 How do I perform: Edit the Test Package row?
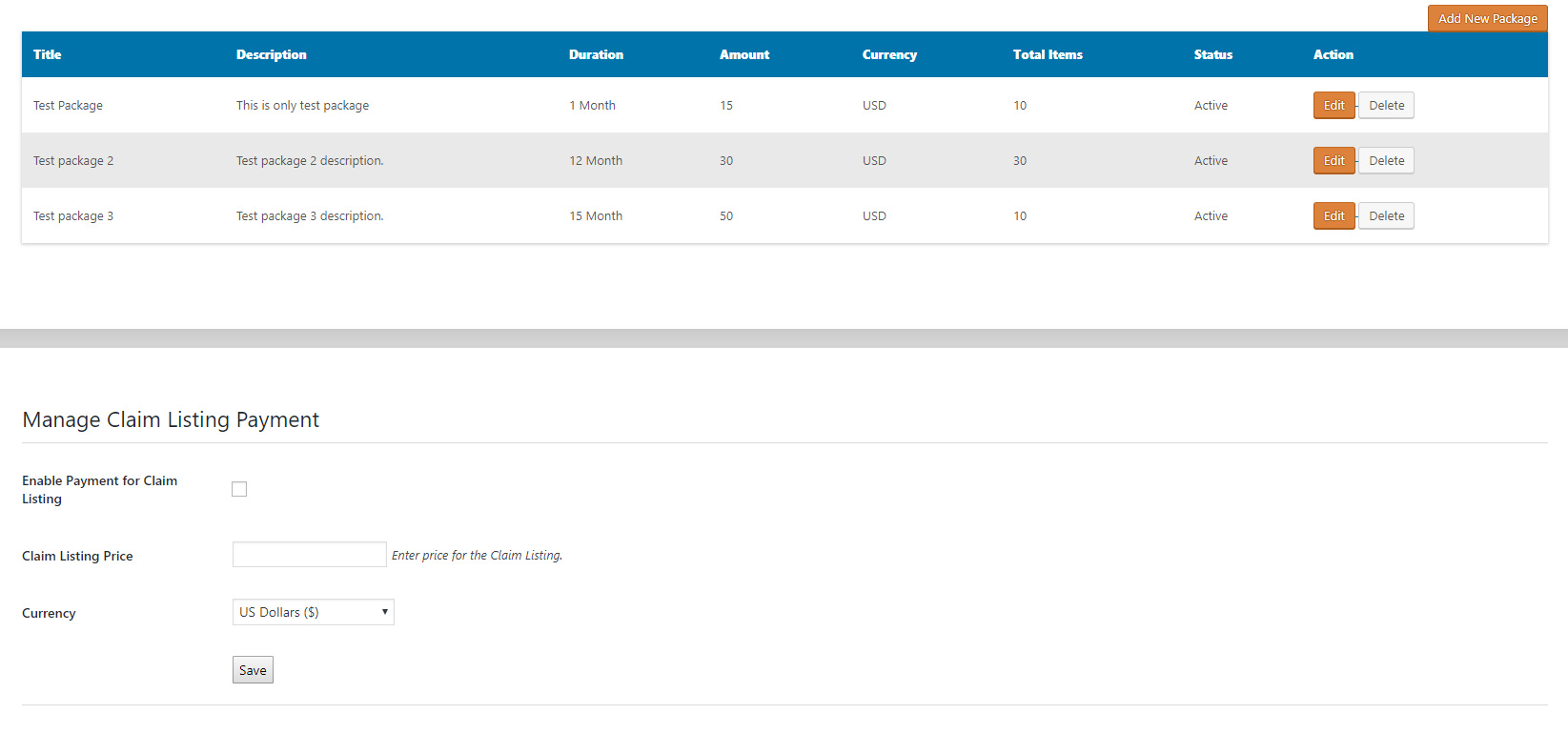pyautogui.click(x=1334, y=106)
